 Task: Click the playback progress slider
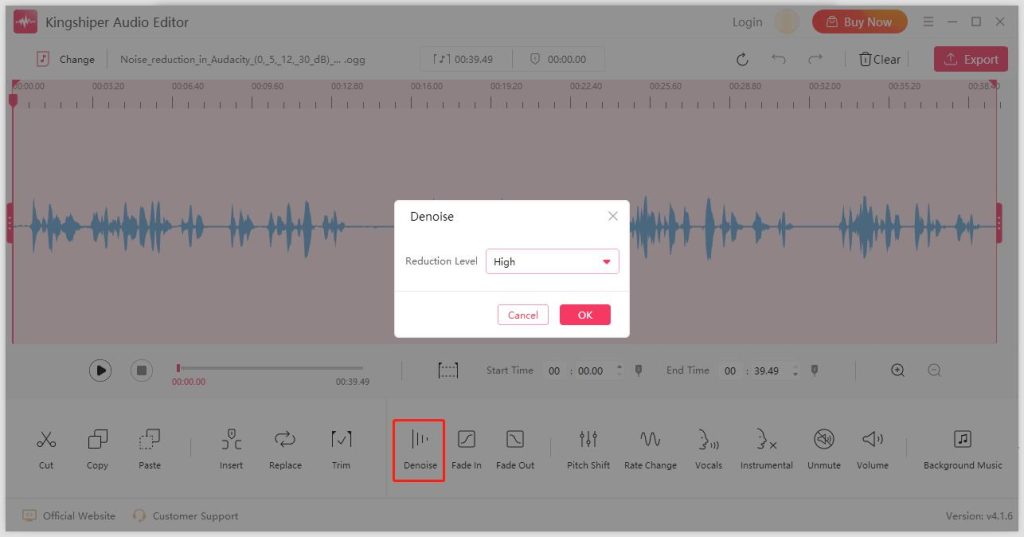point(270,368)
